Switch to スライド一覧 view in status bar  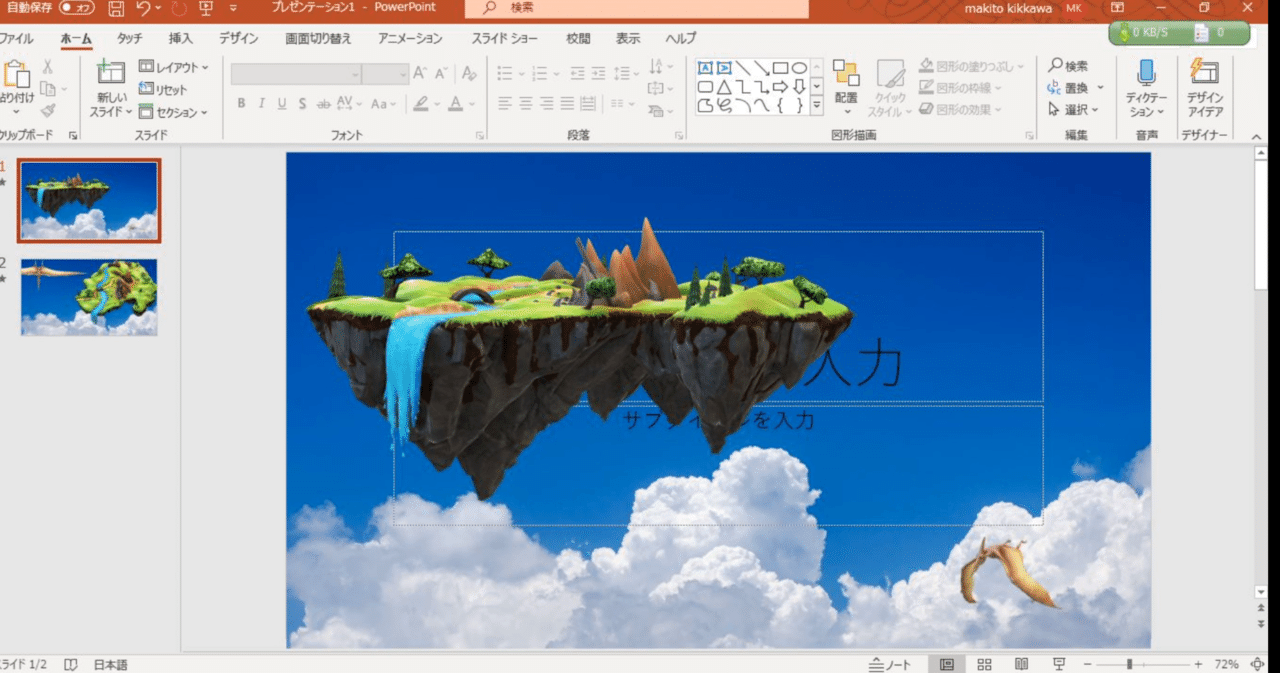pos(983,663)
